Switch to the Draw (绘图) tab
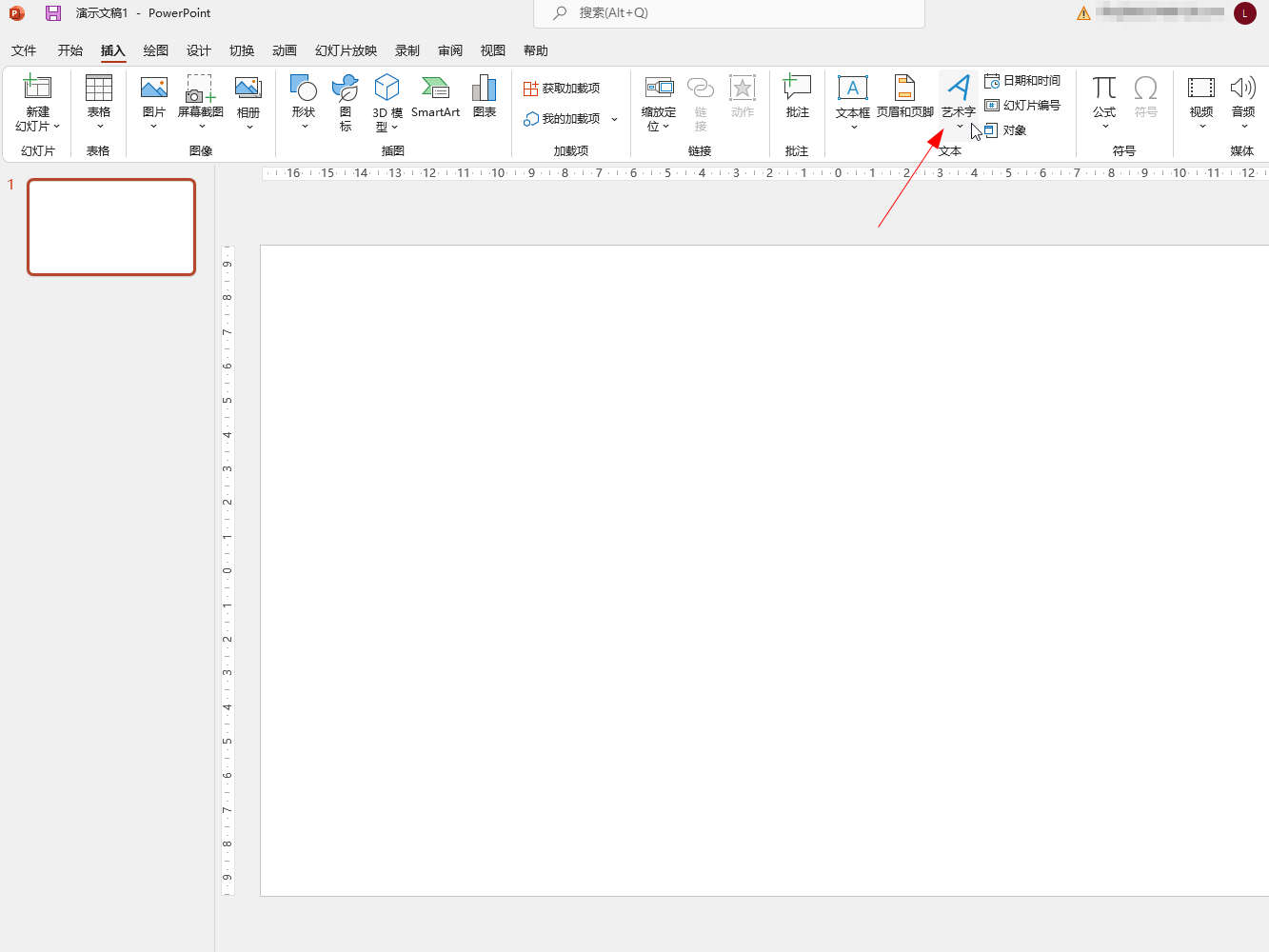 coord(156,50)
